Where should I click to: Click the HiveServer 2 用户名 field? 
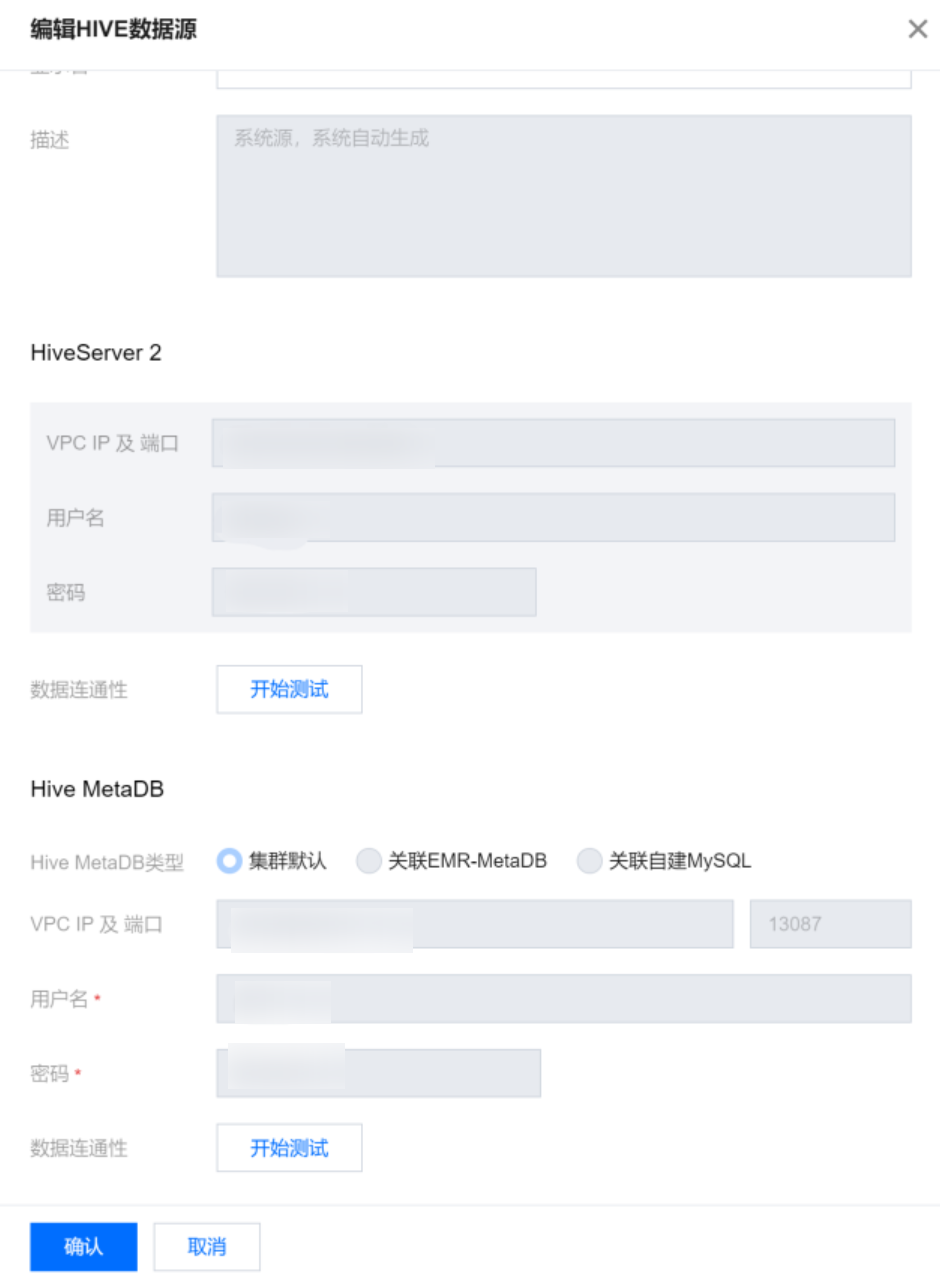coord(553,517)
